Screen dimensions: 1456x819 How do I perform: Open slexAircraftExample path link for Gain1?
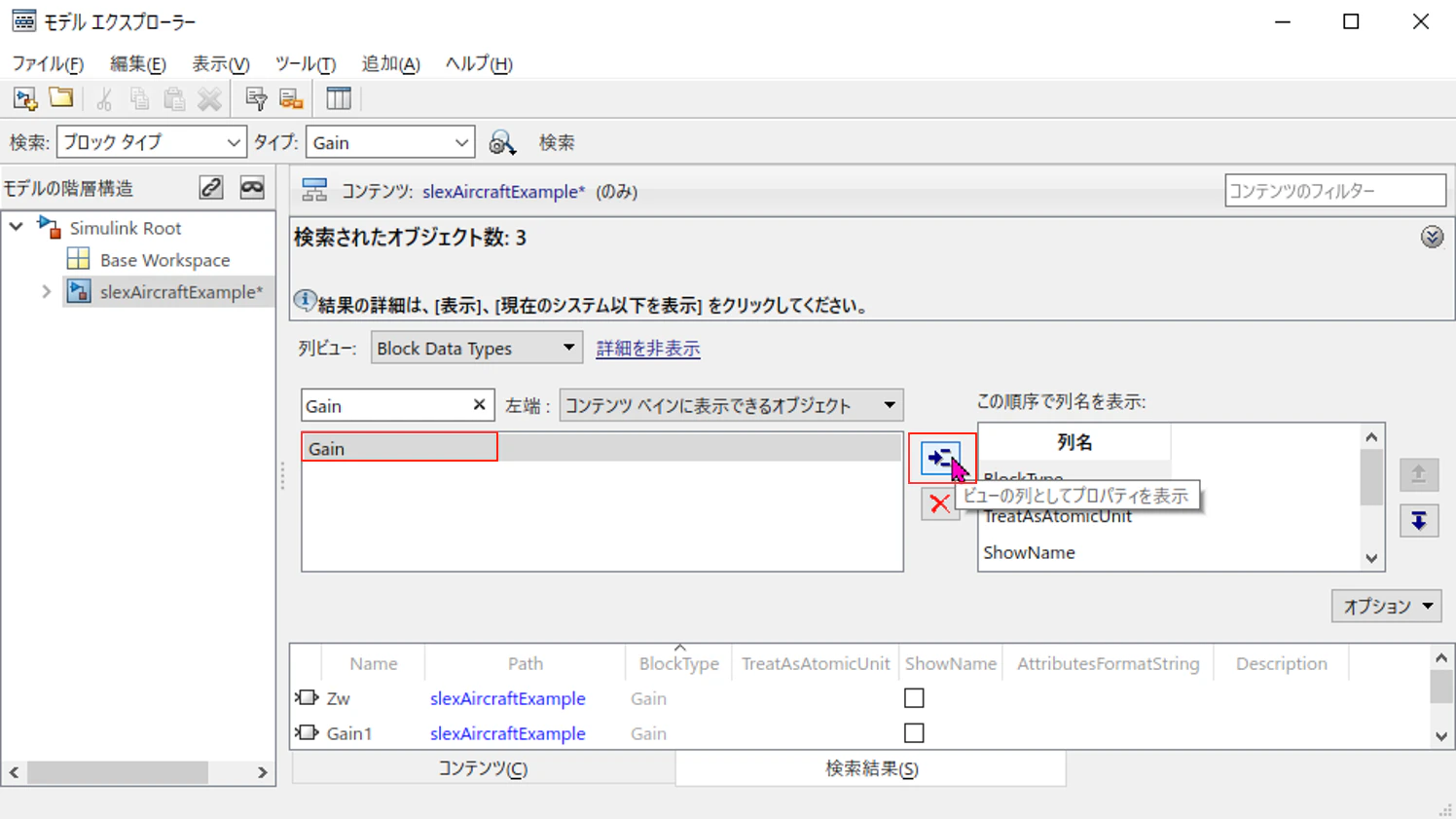pyautogui.click(x=508, y=733)
